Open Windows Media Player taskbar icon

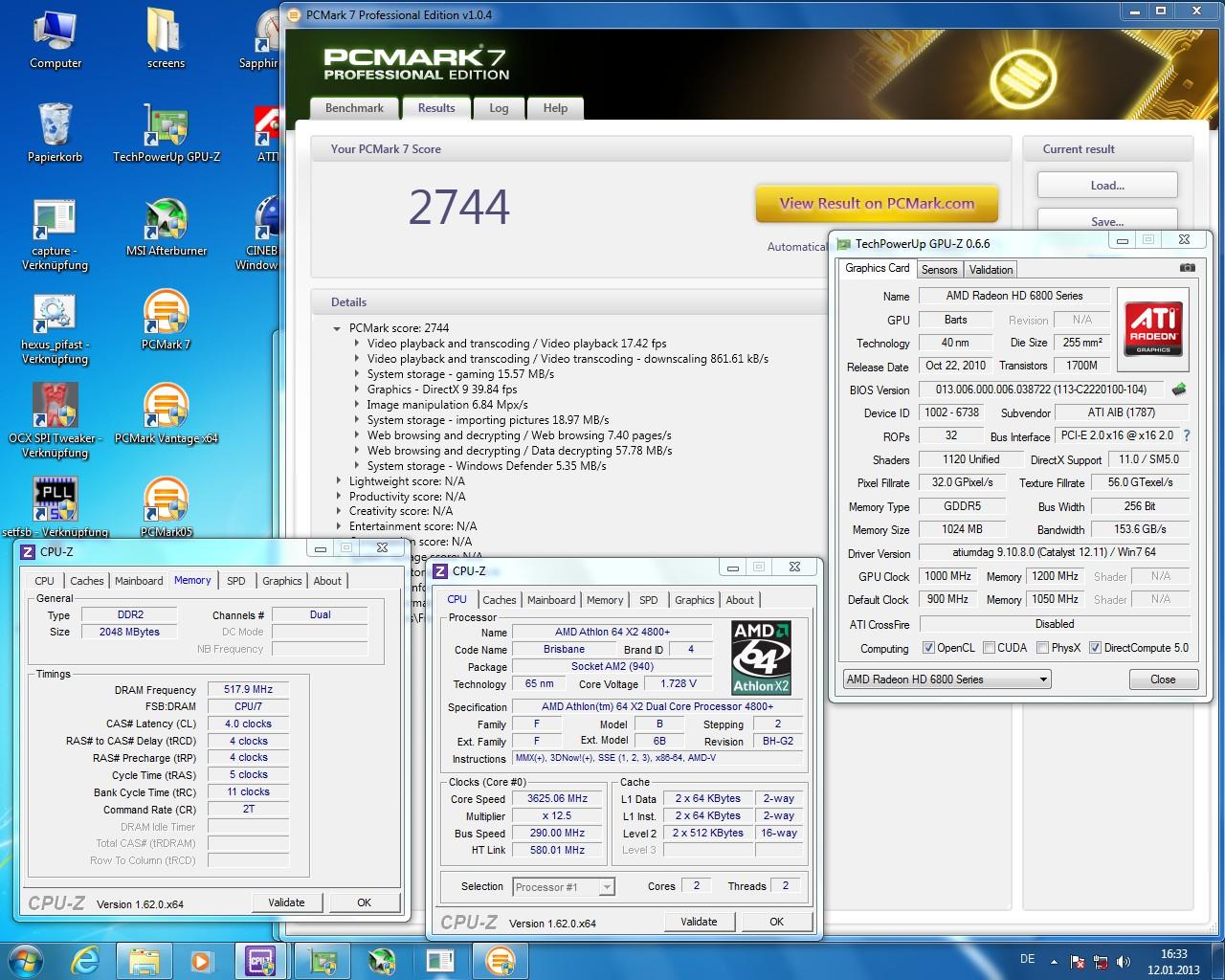tap(202, 960)
